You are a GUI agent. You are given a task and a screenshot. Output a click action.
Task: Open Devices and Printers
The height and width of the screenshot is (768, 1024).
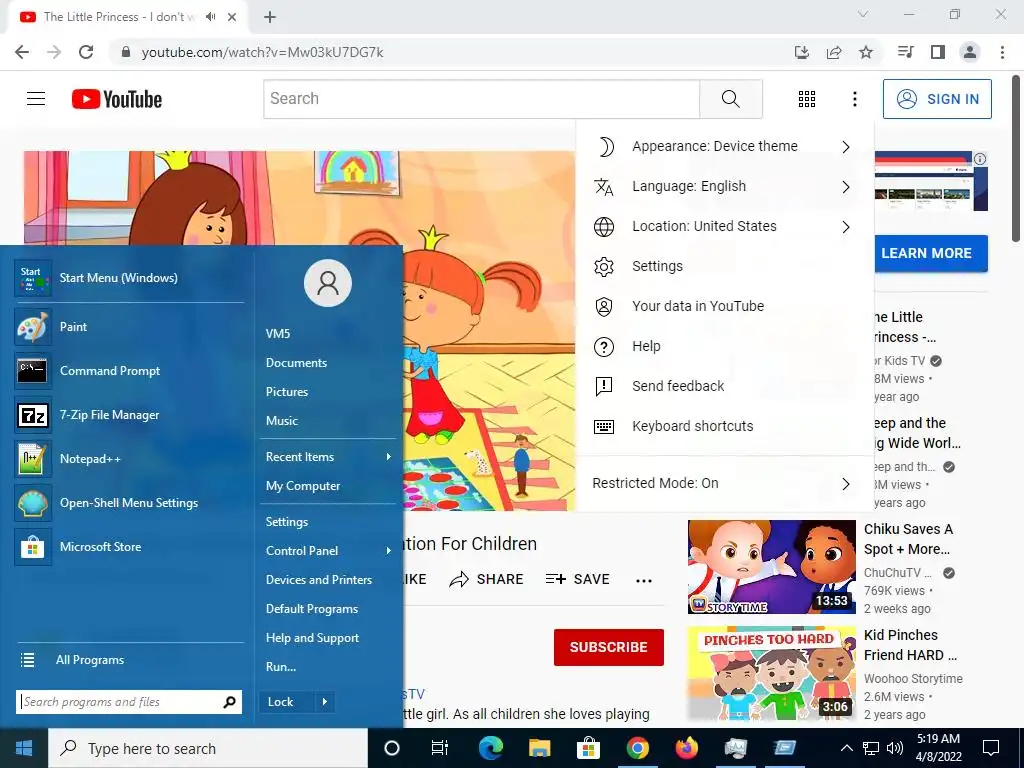pos(328,579)
